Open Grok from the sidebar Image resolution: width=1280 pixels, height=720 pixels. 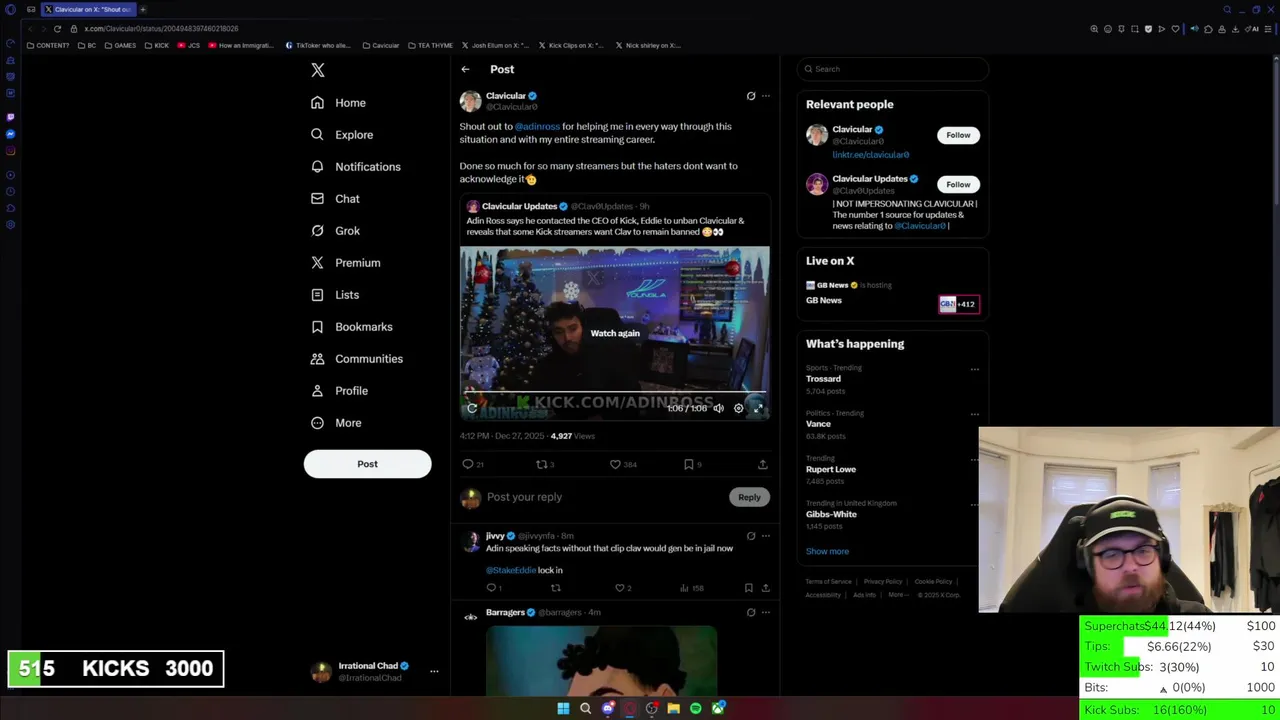[x=335, y=231]
